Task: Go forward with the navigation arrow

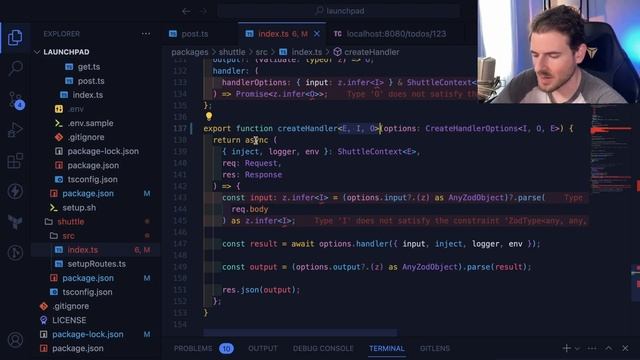Action: pyautogui.click(x=204, y=11)
